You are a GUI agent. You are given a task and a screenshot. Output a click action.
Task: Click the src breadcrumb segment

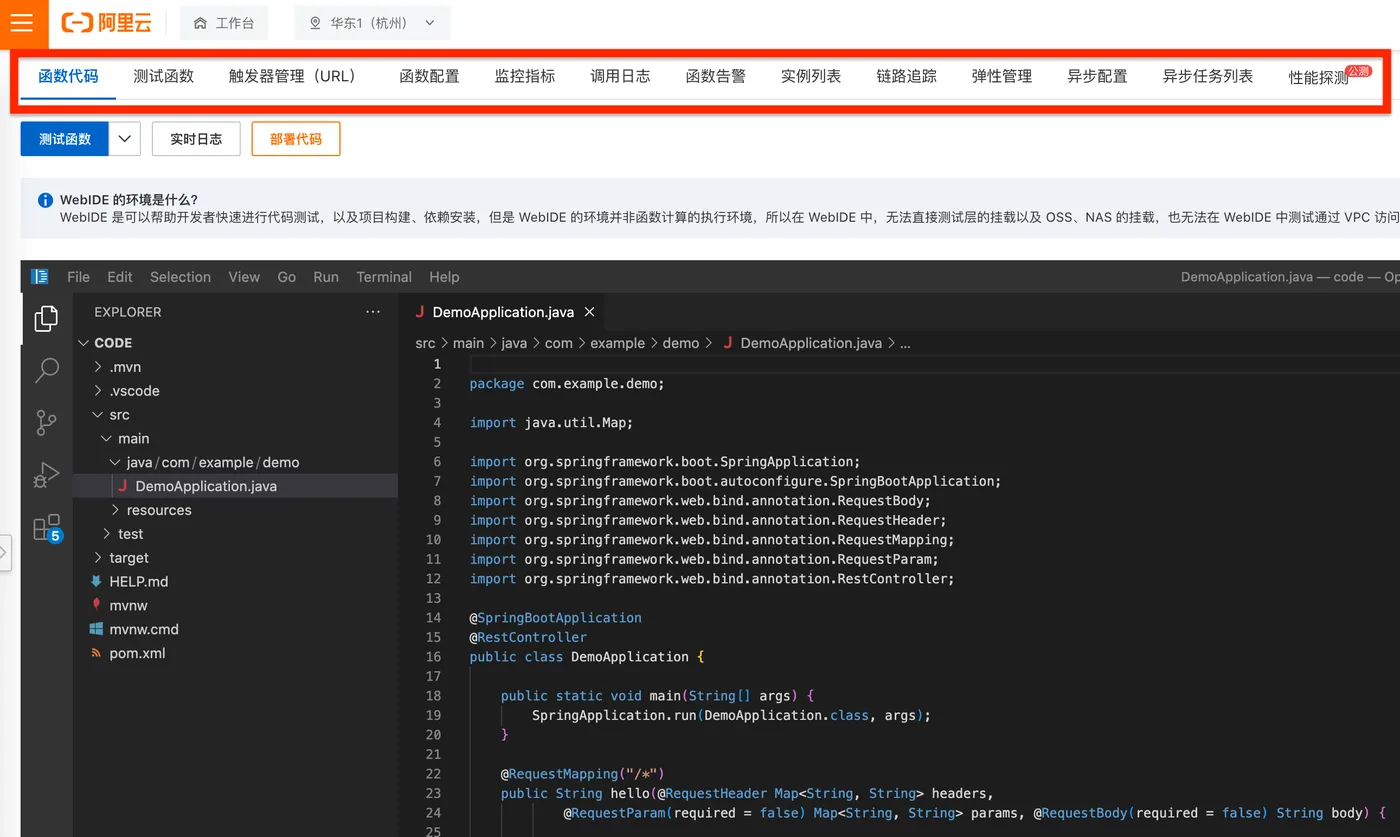tap(426, 343)
